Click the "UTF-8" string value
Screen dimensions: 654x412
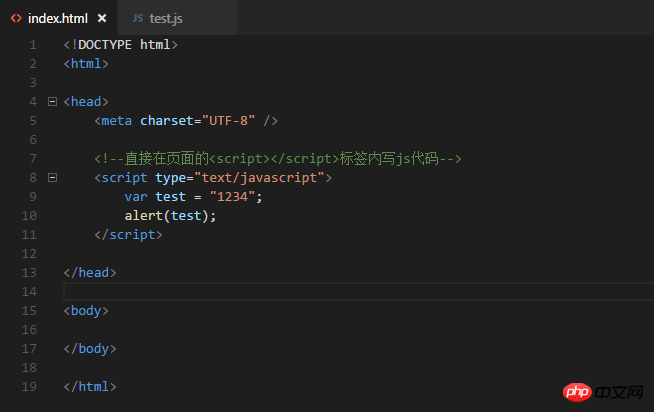[228, 121]
